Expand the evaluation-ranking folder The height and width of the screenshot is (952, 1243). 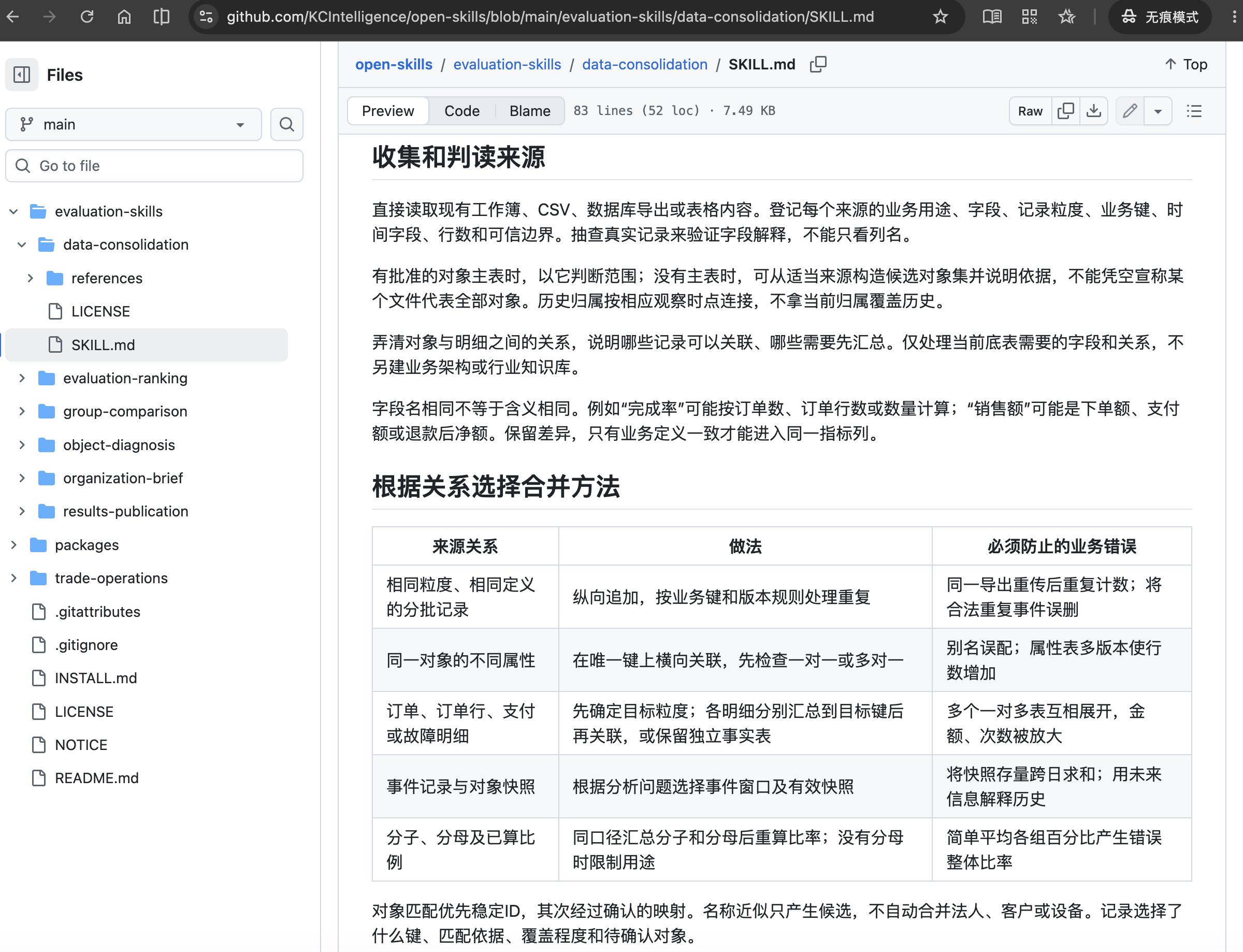(22, 378)
